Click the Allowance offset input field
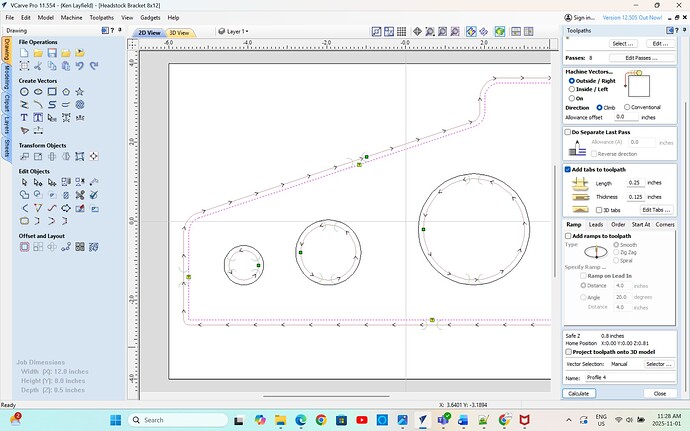 click(x=626, y=117)
